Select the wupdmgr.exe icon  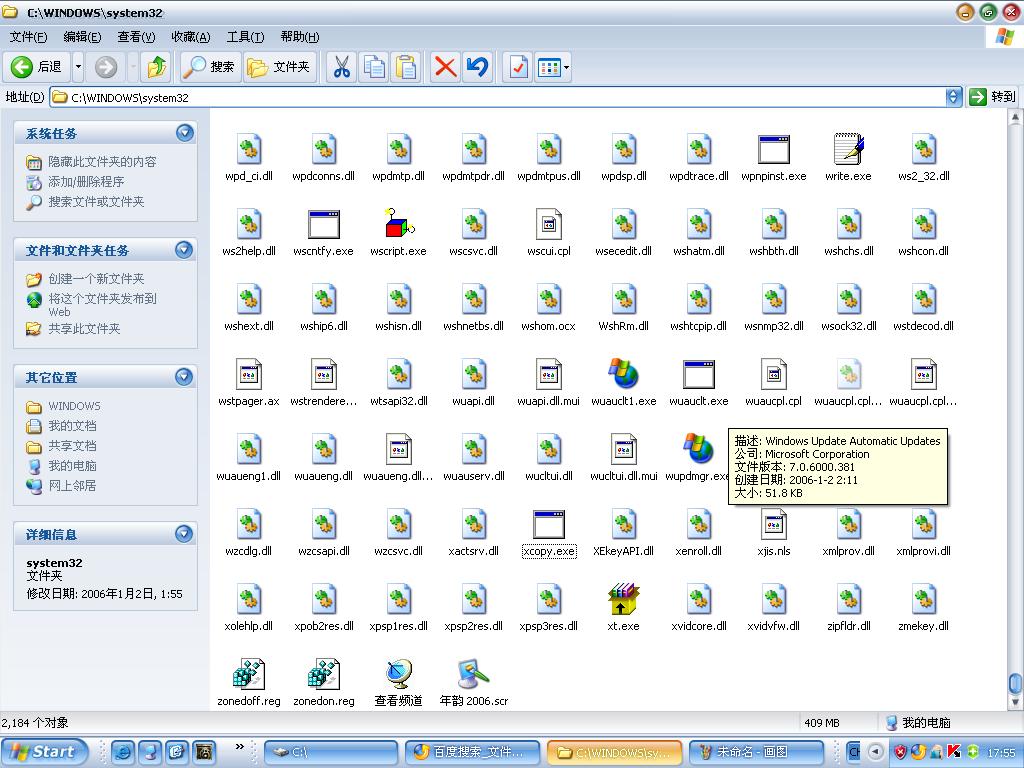698,449
